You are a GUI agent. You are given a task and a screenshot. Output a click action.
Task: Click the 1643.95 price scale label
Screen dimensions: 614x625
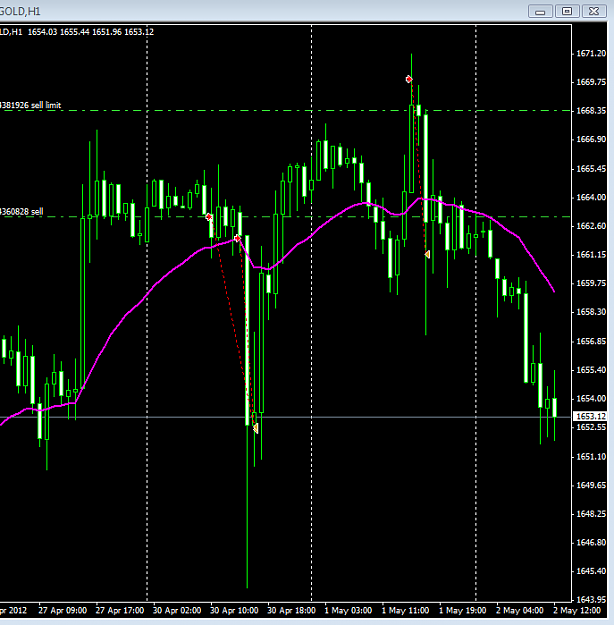591,599
